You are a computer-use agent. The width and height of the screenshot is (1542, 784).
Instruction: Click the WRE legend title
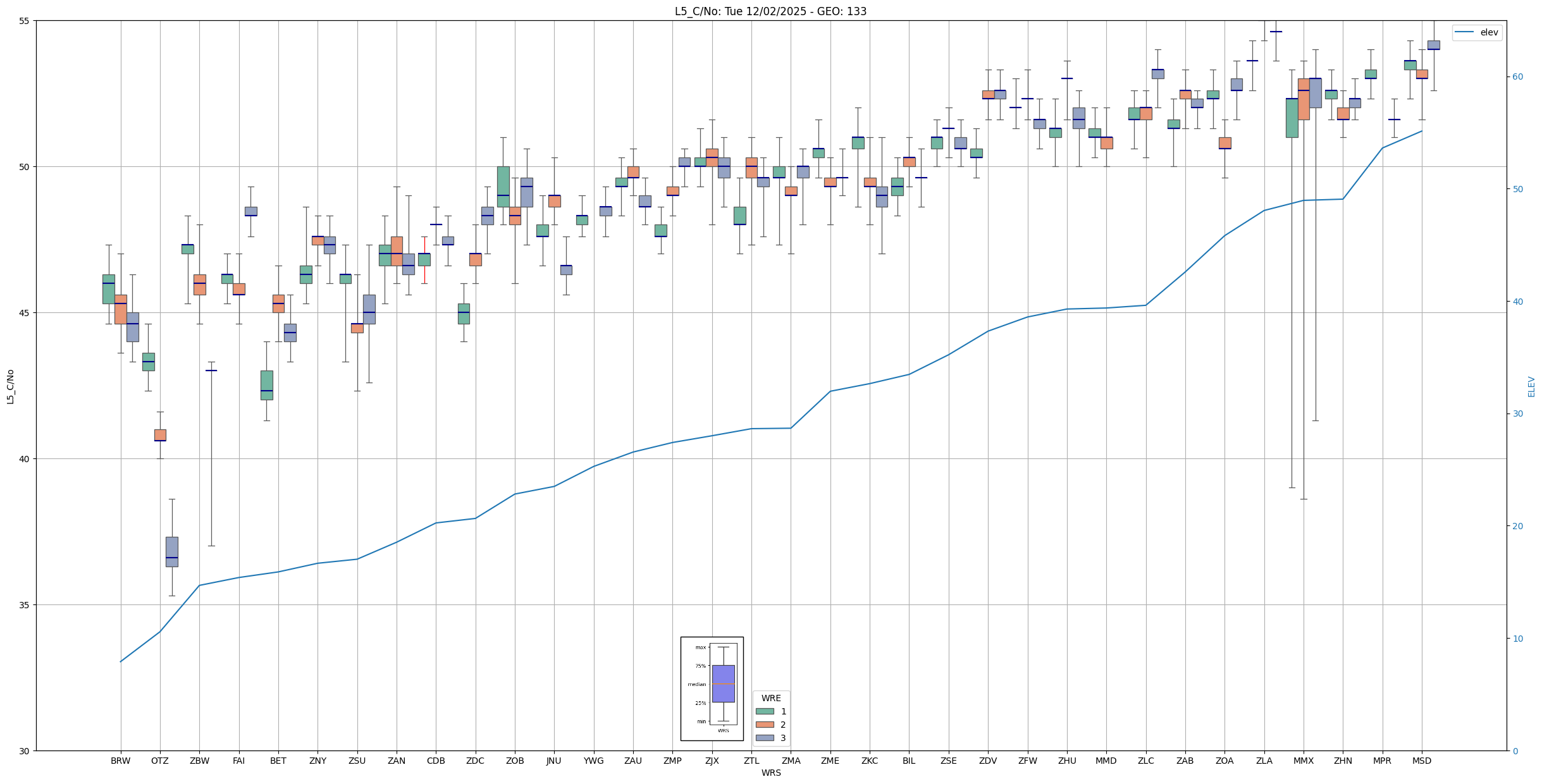(x=770, y=698)
